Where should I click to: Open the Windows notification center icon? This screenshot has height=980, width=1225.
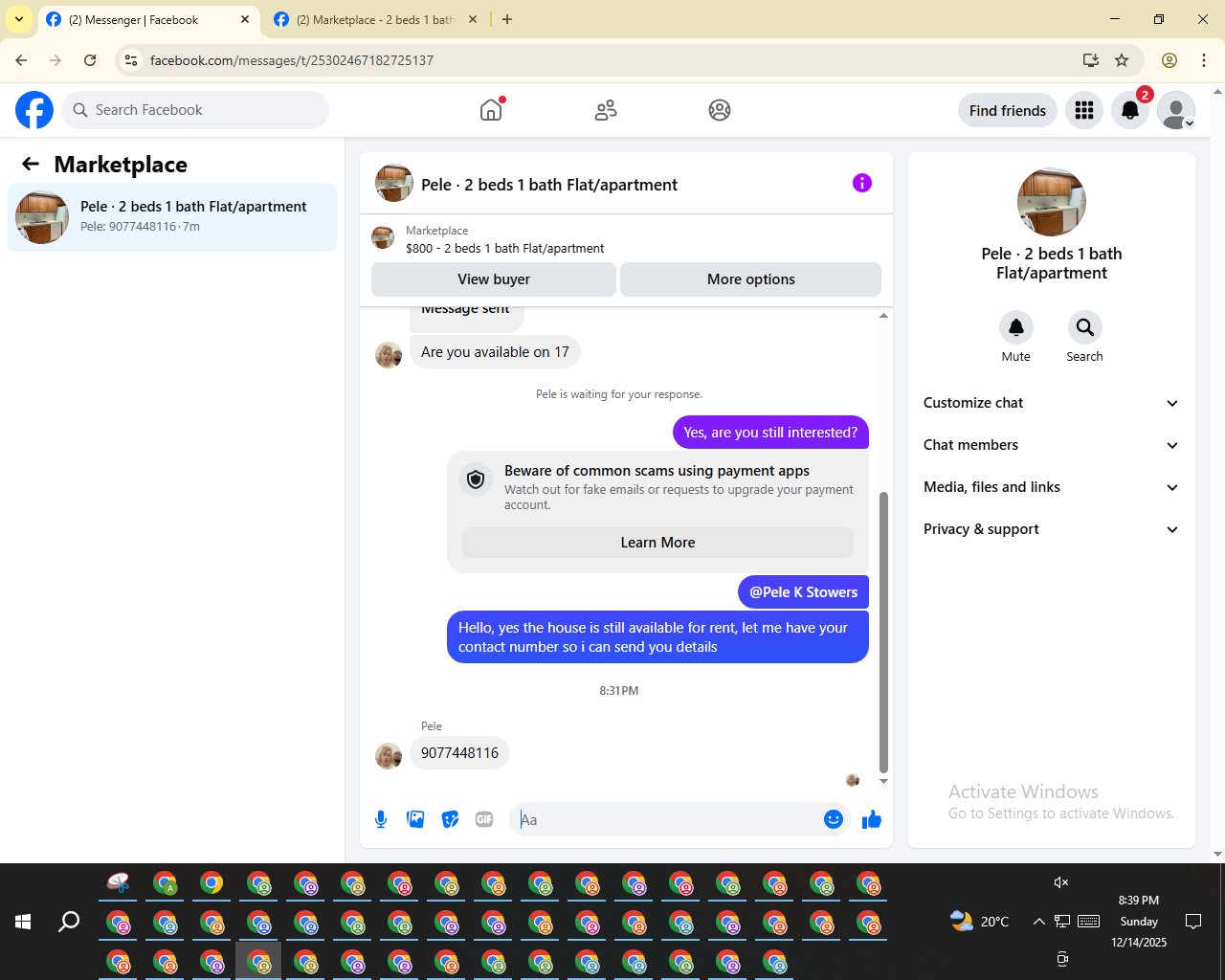point(1193,922)
